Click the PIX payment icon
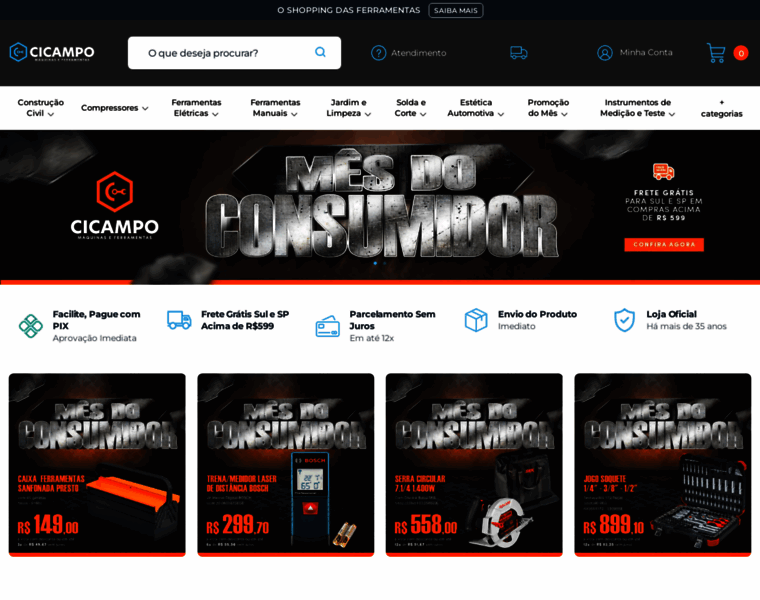The height and width of the screenshot is (600, 760). point(31,325)
